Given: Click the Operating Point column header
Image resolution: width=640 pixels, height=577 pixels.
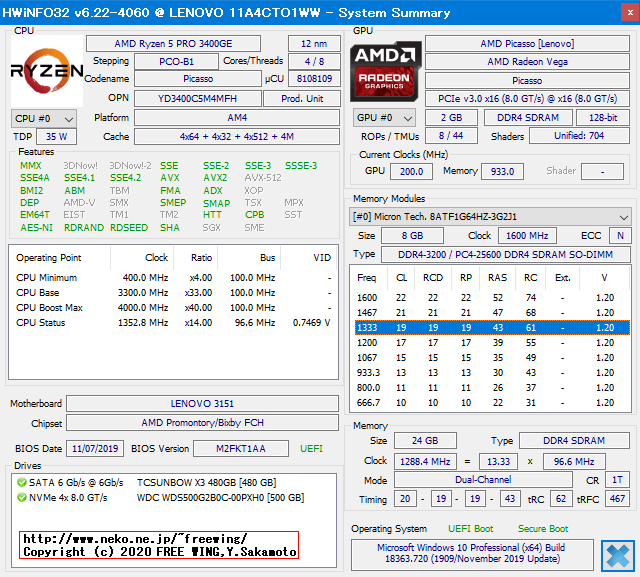Looking at the screenshot, I should pyautogui.click(x=60, y=258).
